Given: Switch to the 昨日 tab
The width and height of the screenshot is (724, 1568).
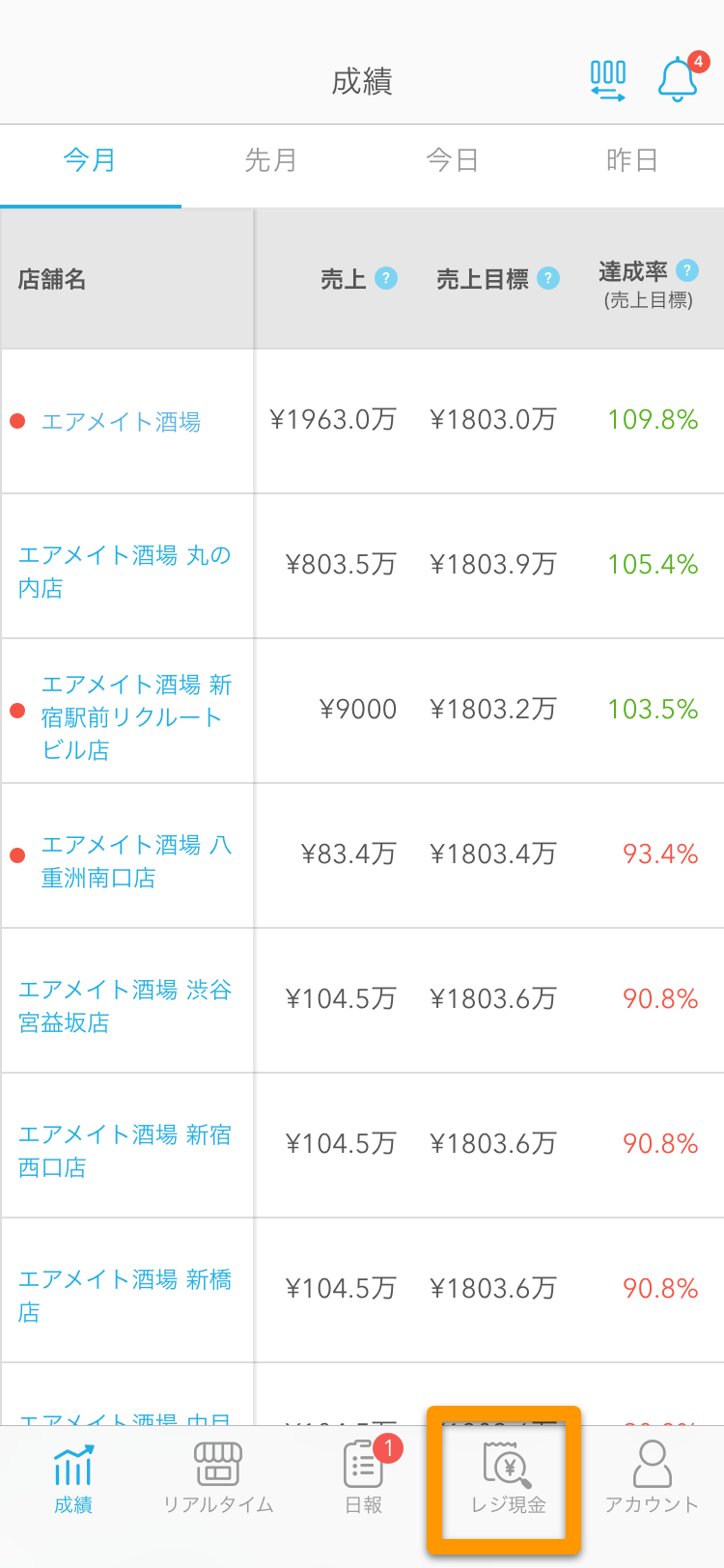Looking at the screenshot, I should tap(633, 160).
